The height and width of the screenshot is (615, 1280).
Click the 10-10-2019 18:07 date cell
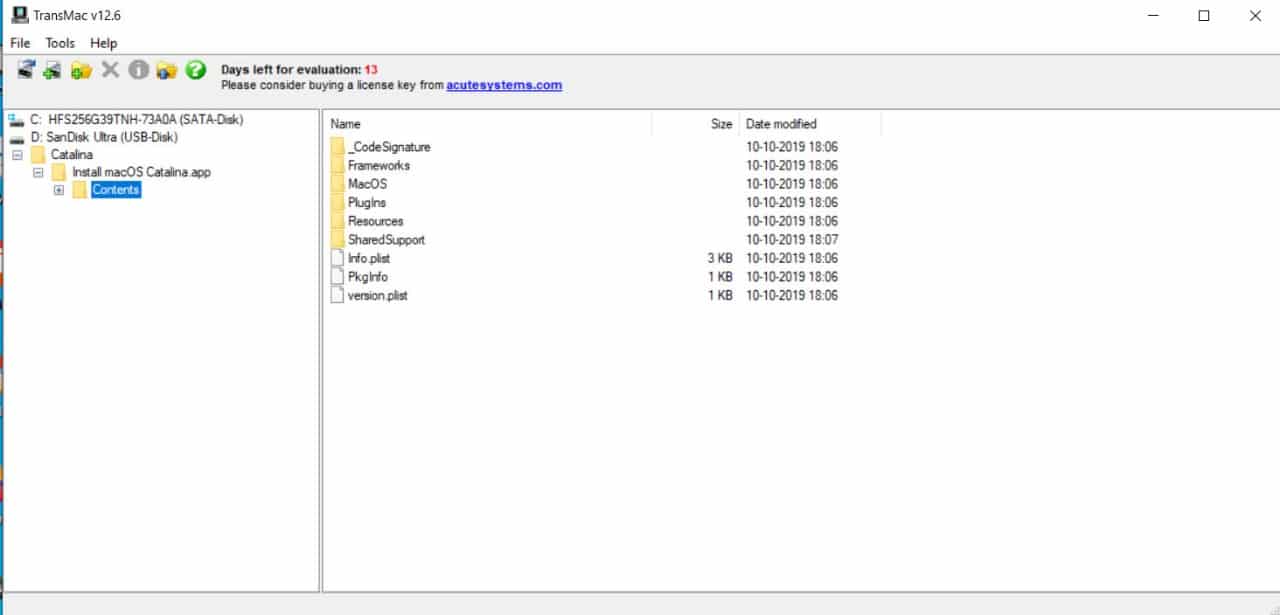coord(792,240)
